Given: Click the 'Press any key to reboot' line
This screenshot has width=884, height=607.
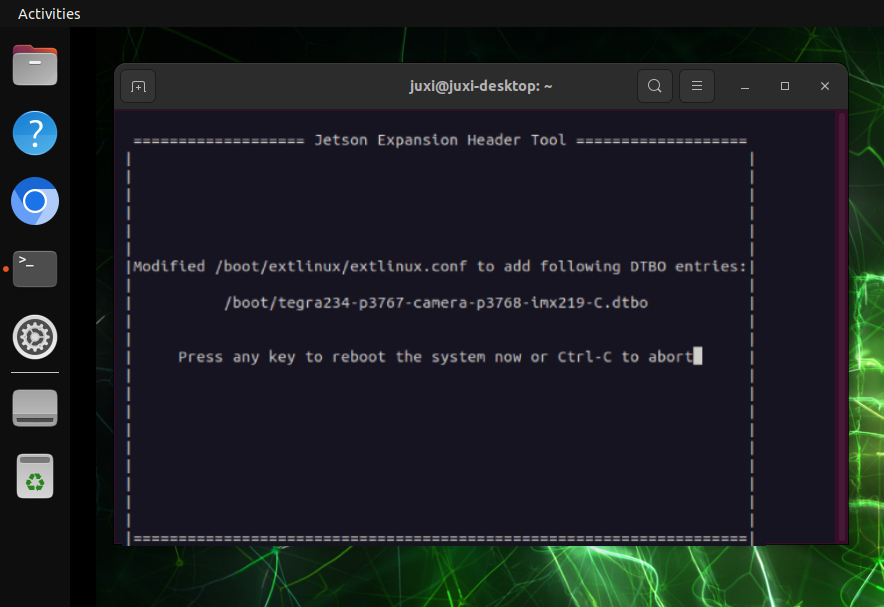Looking at the screenshot, I should tap(436, 357).
